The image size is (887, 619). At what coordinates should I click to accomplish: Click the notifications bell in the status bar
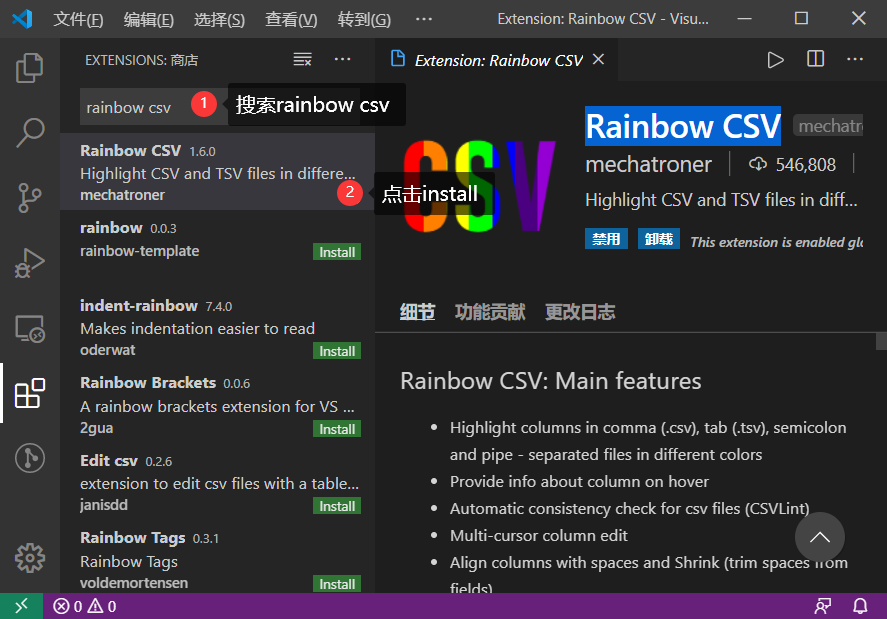(860, 605)
